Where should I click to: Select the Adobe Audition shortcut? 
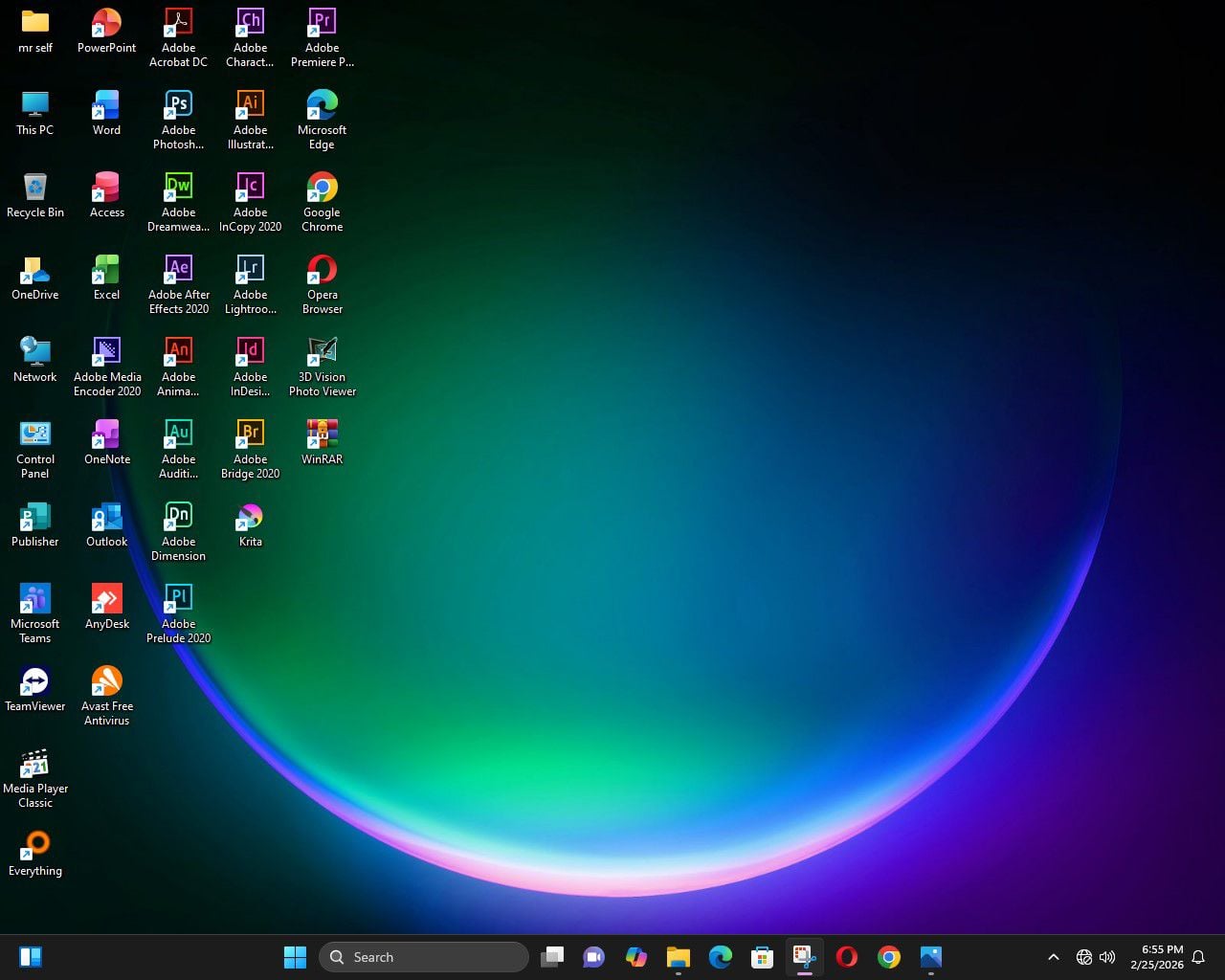pos(178,449)
